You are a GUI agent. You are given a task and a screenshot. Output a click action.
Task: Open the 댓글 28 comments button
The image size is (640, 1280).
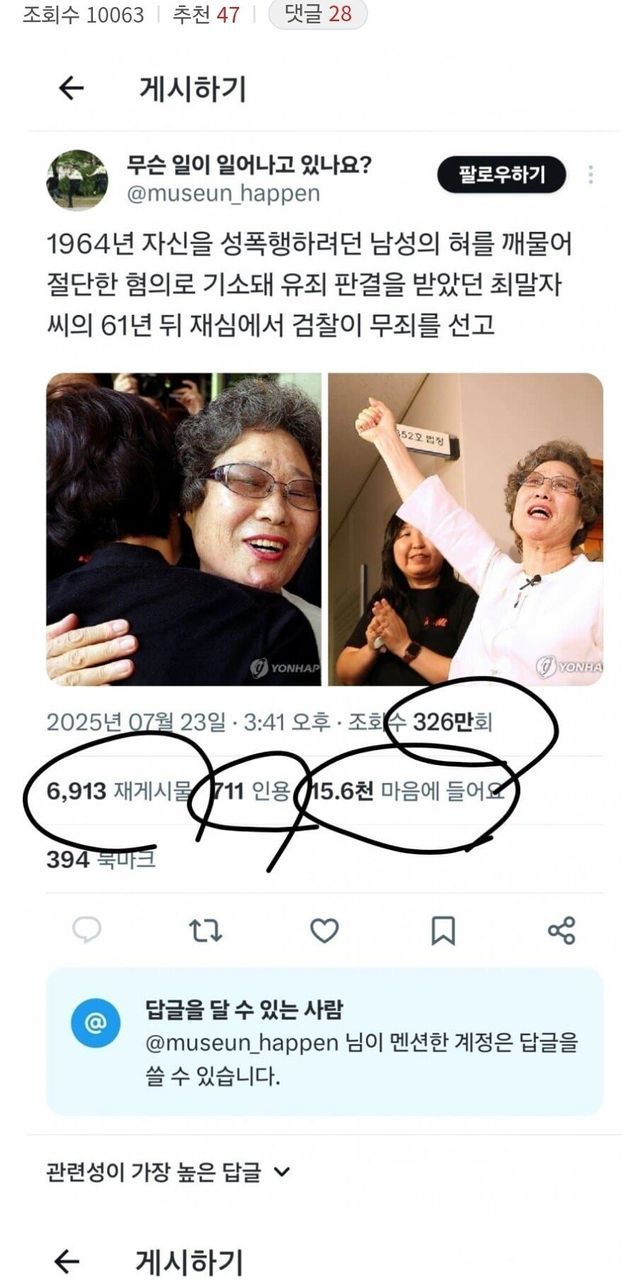pyautogui.click(x=318, y=15)
